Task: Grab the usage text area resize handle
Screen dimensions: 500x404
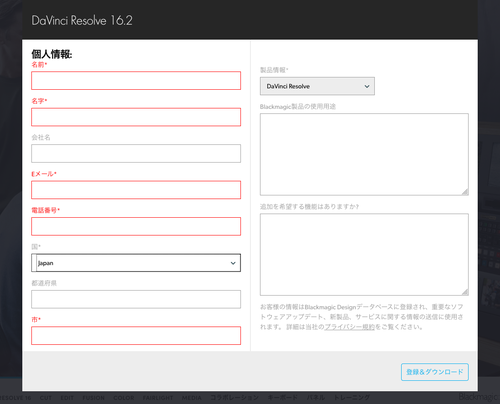Action: 465,192
